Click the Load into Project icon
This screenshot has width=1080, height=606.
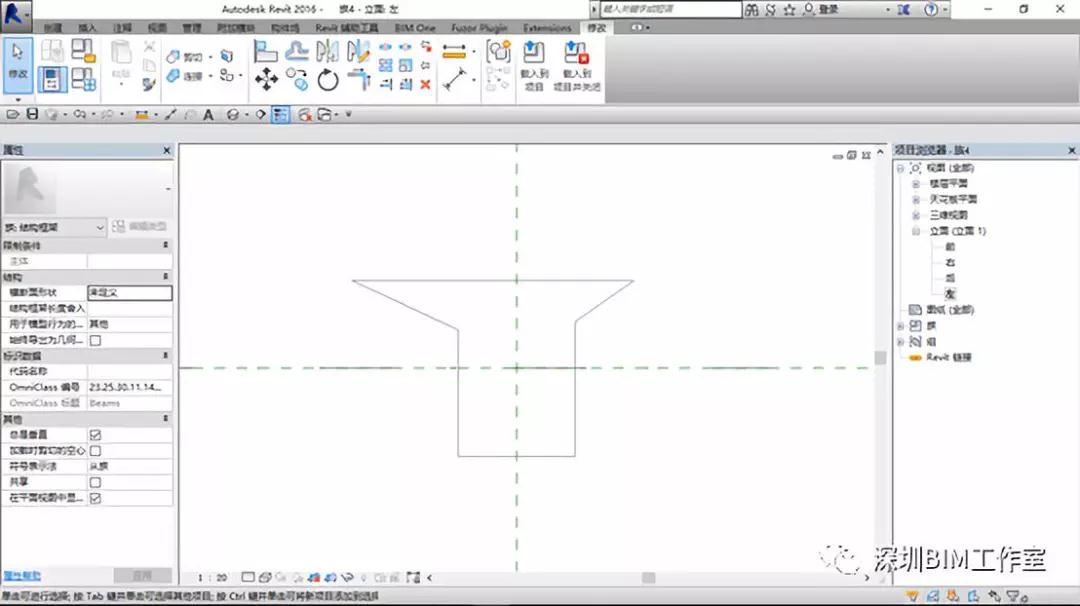(534, 66)
